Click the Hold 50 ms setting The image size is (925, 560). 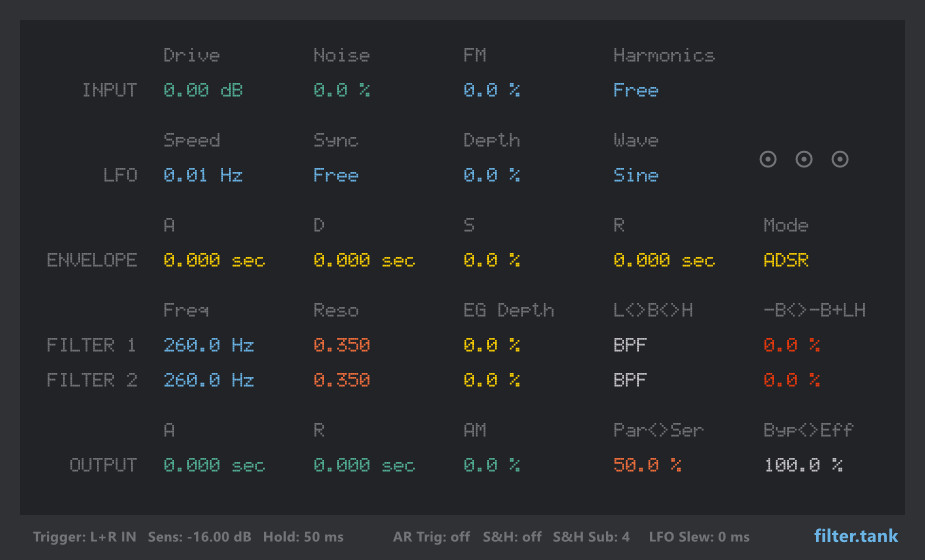coord(303,537)
